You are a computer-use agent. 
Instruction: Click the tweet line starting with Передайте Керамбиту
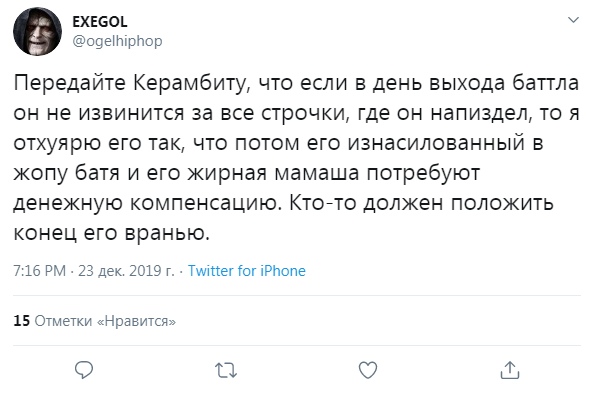[x=296, y=83]
